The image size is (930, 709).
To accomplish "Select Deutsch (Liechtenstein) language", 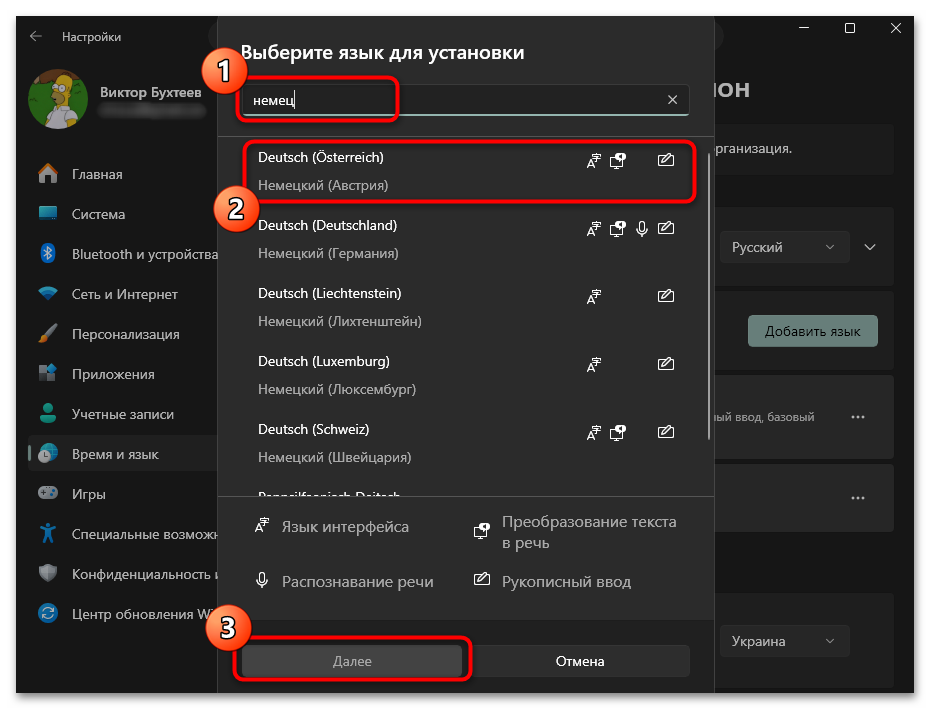I will pos(466,307).
